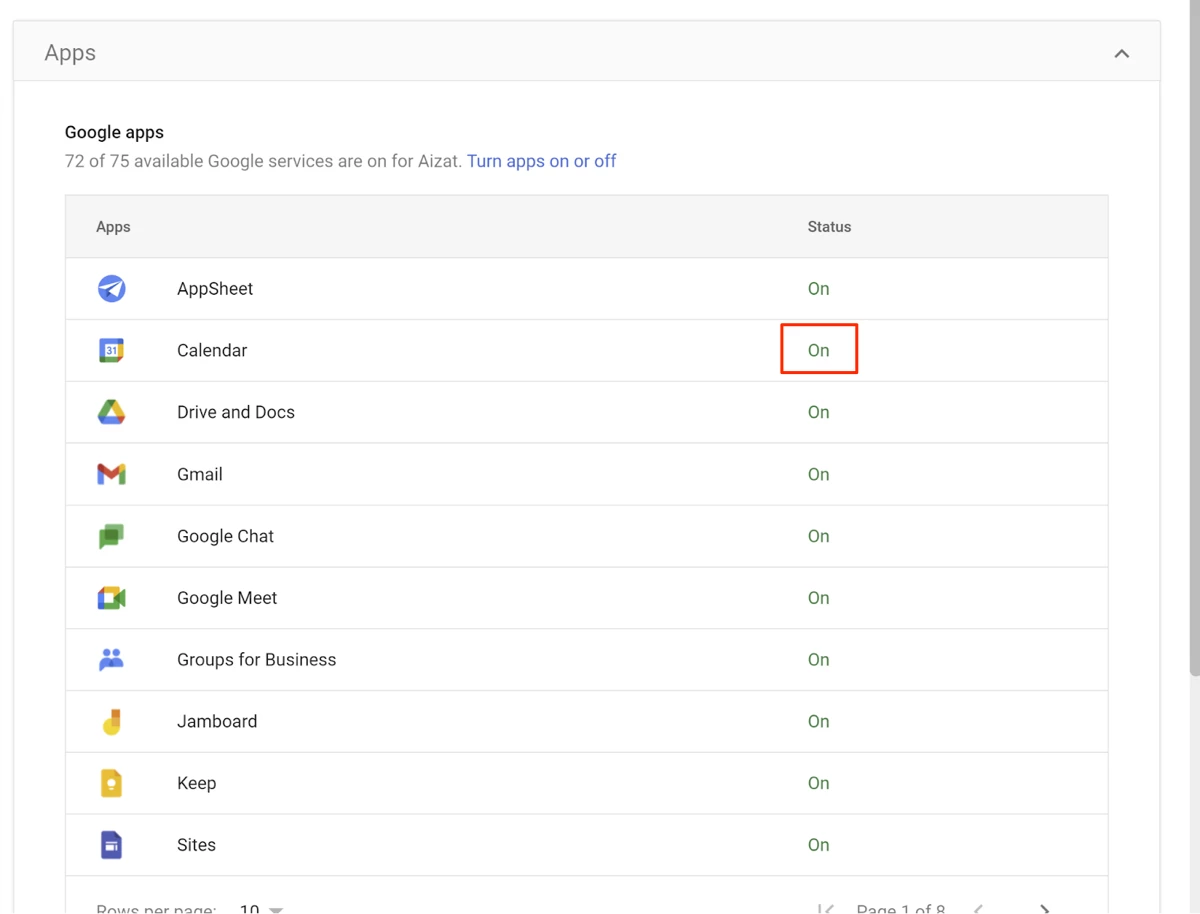Click the Drive and Docs icon
Viewport: 1200px width, 914px height.
coord(111,412)
